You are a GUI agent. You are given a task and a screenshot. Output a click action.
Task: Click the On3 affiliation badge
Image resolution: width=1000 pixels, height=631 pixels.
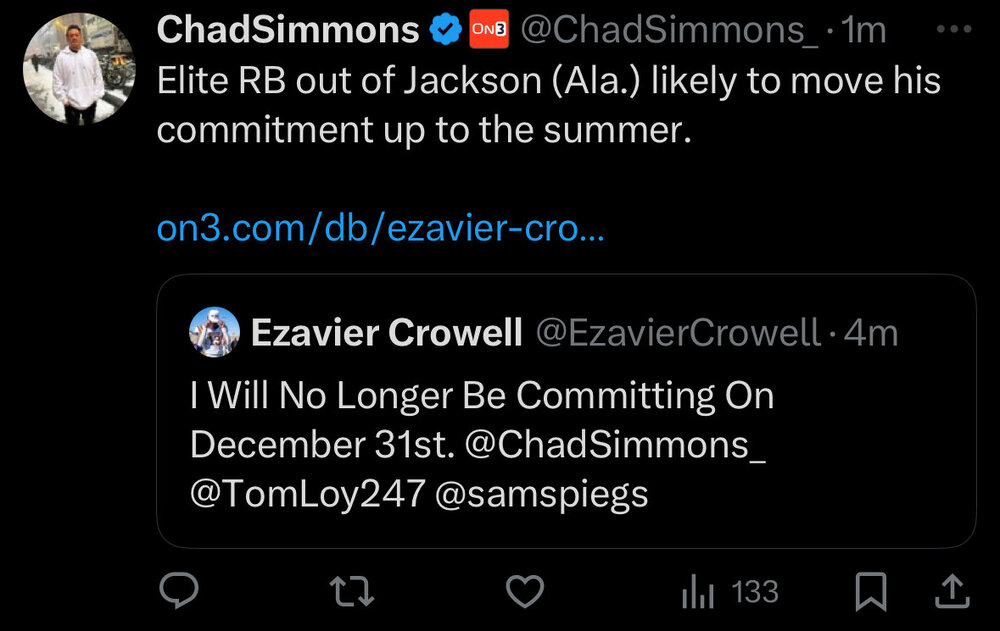click(x=489, y=31)
